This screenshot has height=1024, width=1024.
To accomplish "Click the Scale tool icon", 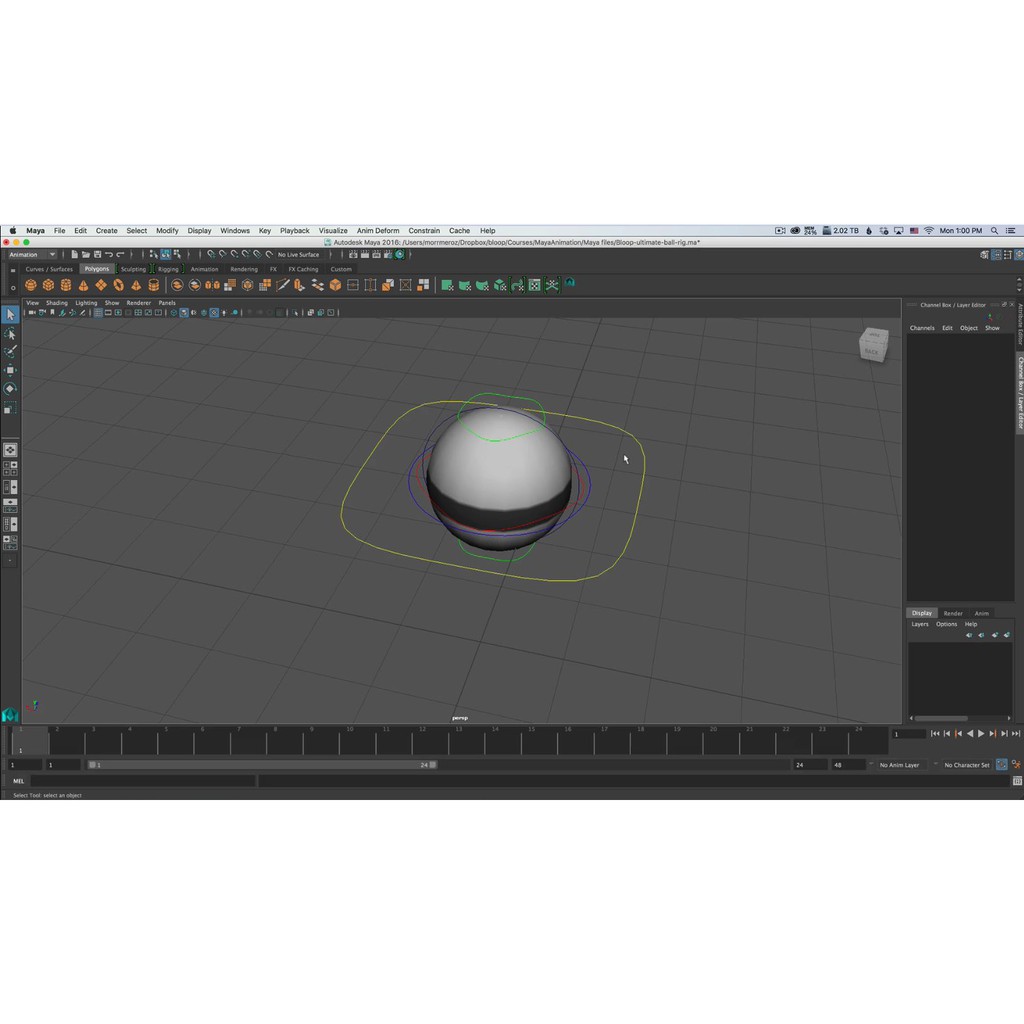I will [x=10, y=408].
